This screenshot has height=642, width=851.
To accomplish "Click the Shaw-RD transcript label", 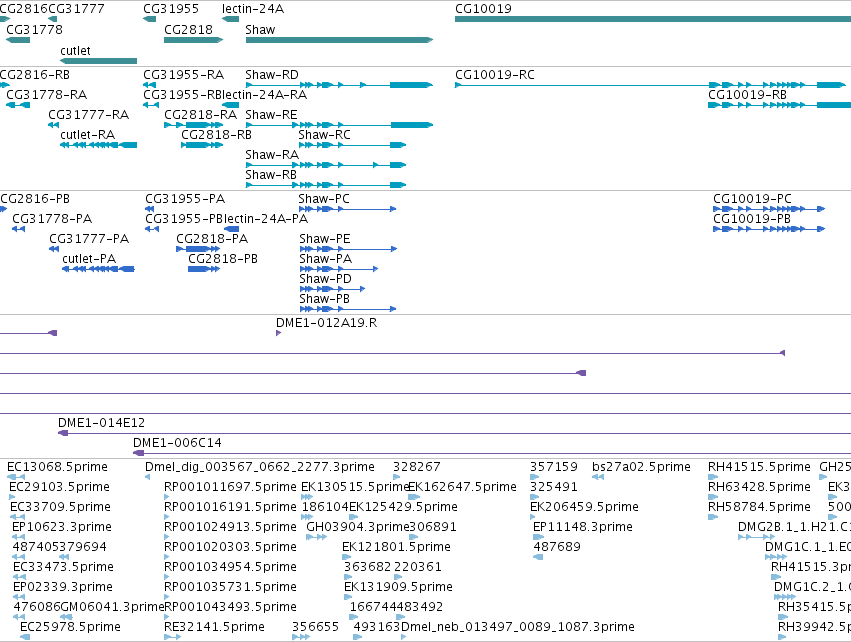I will coord(271,74).
